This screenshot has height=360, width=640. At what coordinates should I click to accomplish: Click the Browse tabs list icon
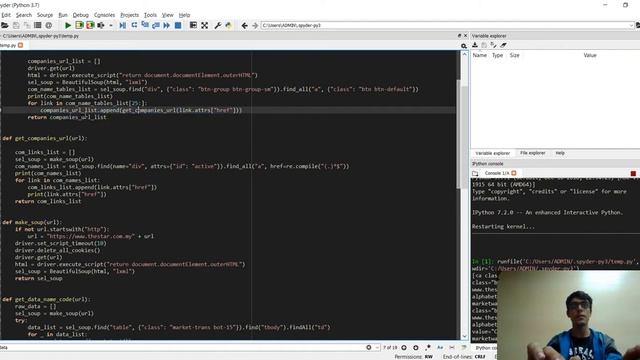coord(38,25)
